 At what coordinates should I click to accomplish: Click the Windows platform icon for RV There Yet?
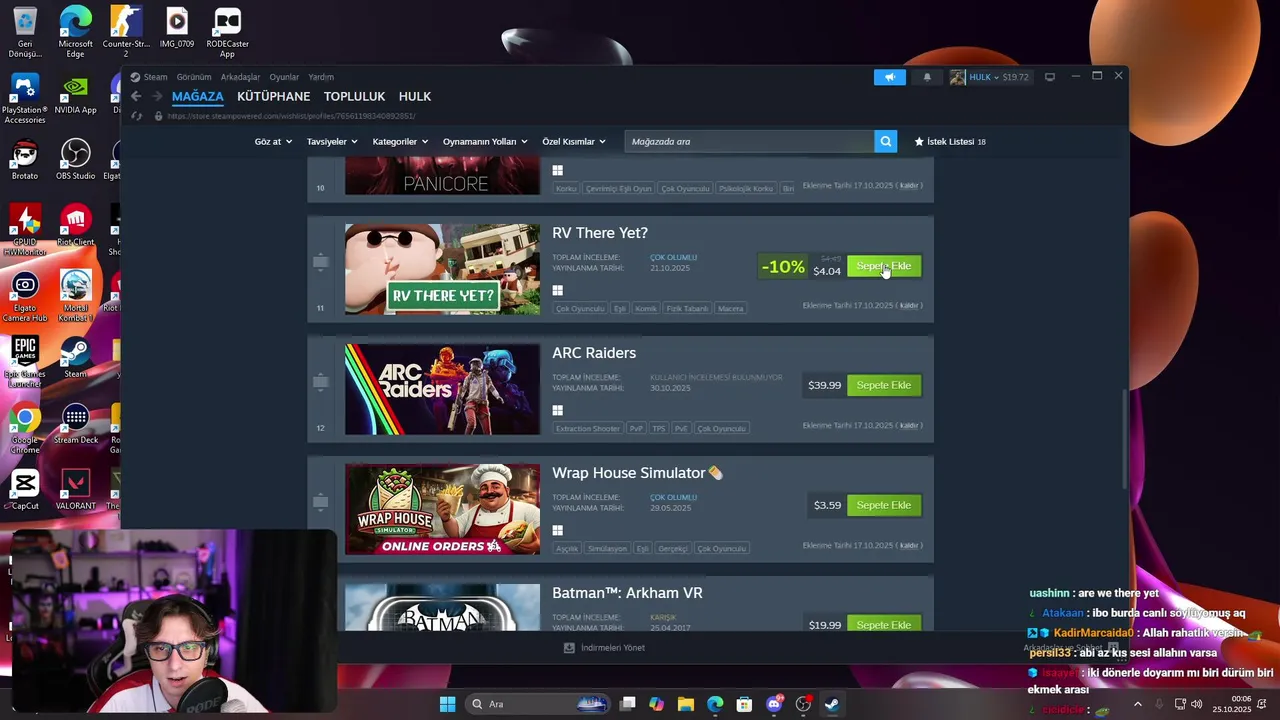coord(558,290)
